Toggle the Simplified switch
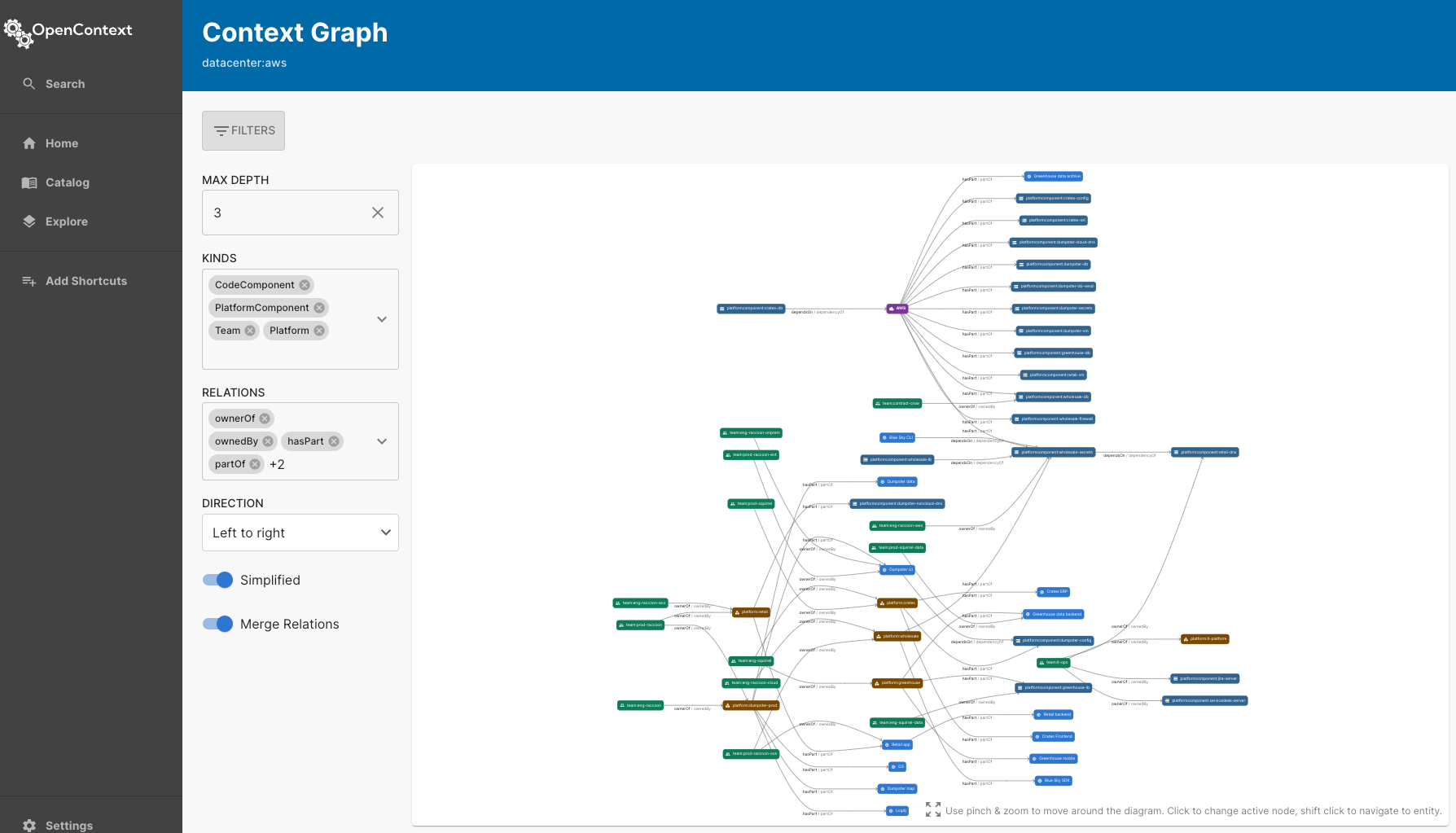1456x833 pixels. tap(217, 580)
